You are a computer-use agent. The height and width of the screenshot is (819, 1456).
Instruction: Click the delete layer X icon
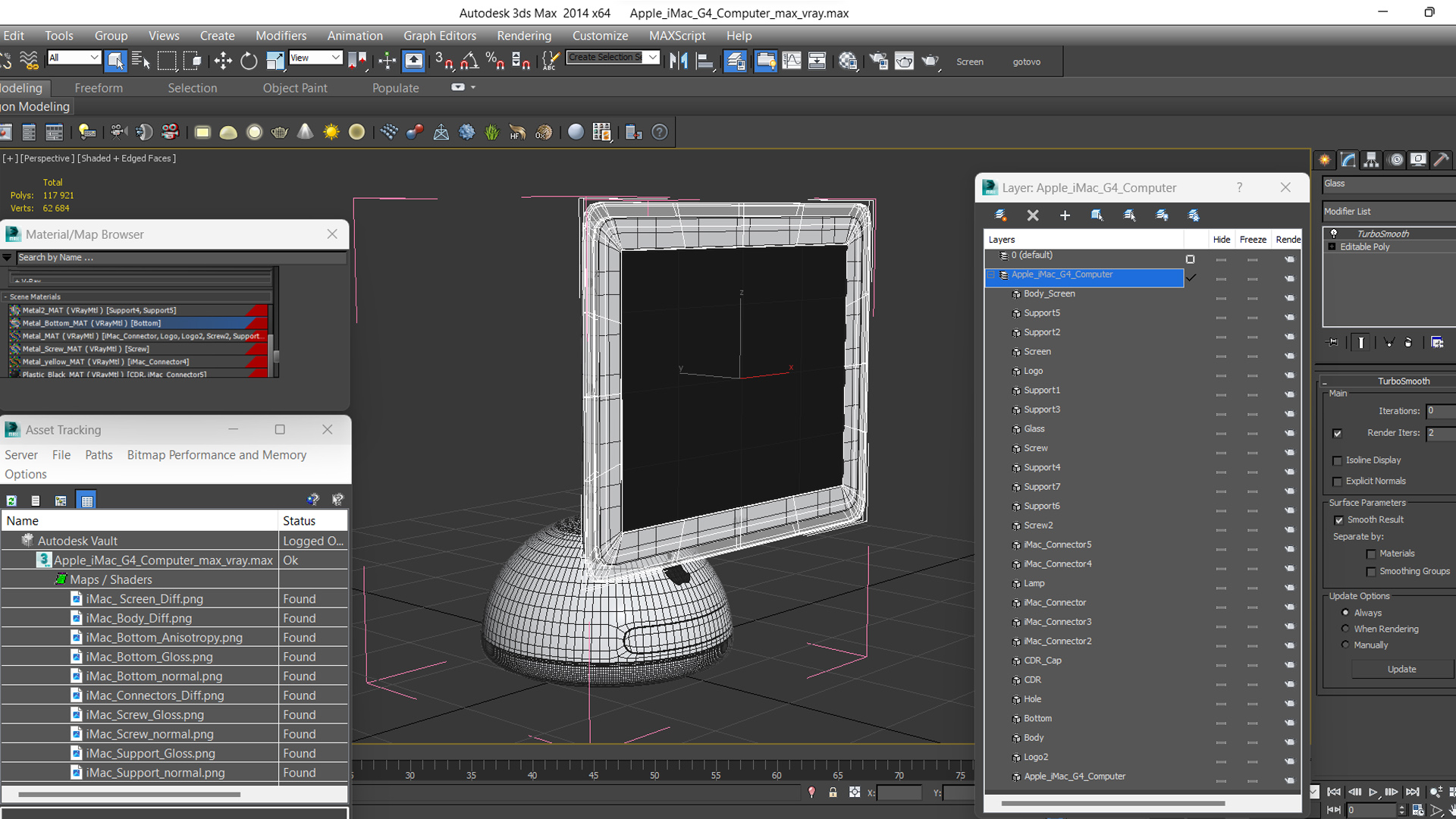pos(1032,215)
